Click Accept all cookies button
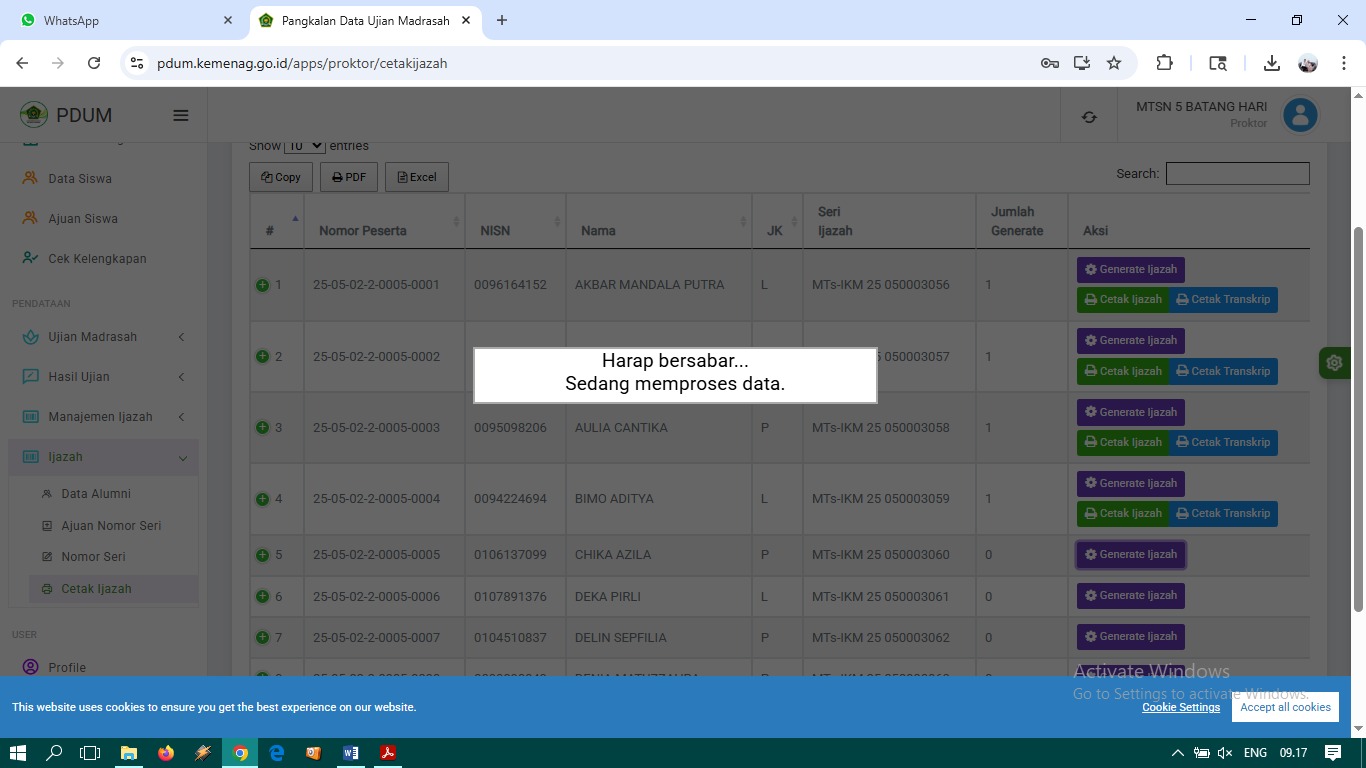Screen dimensions: 1366x768 (x=1285, y=707)
